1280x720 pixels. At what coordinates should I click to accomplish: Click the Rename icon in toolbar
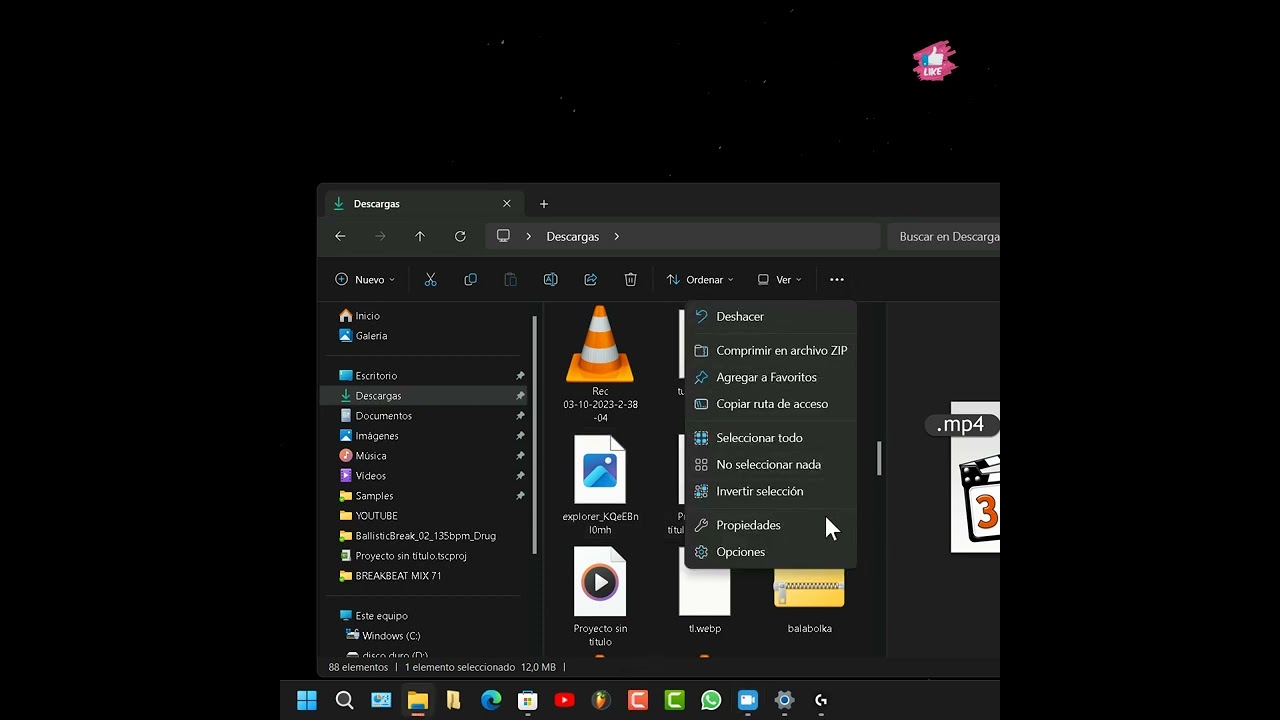(x=550, y=280)
